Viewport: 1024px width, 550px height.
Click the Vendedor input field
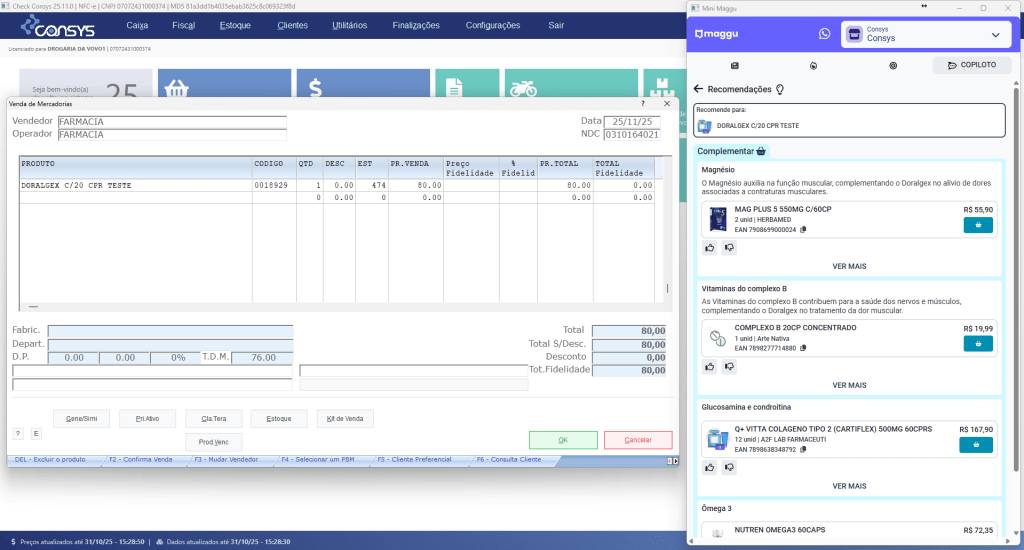(x=172, y=122)
